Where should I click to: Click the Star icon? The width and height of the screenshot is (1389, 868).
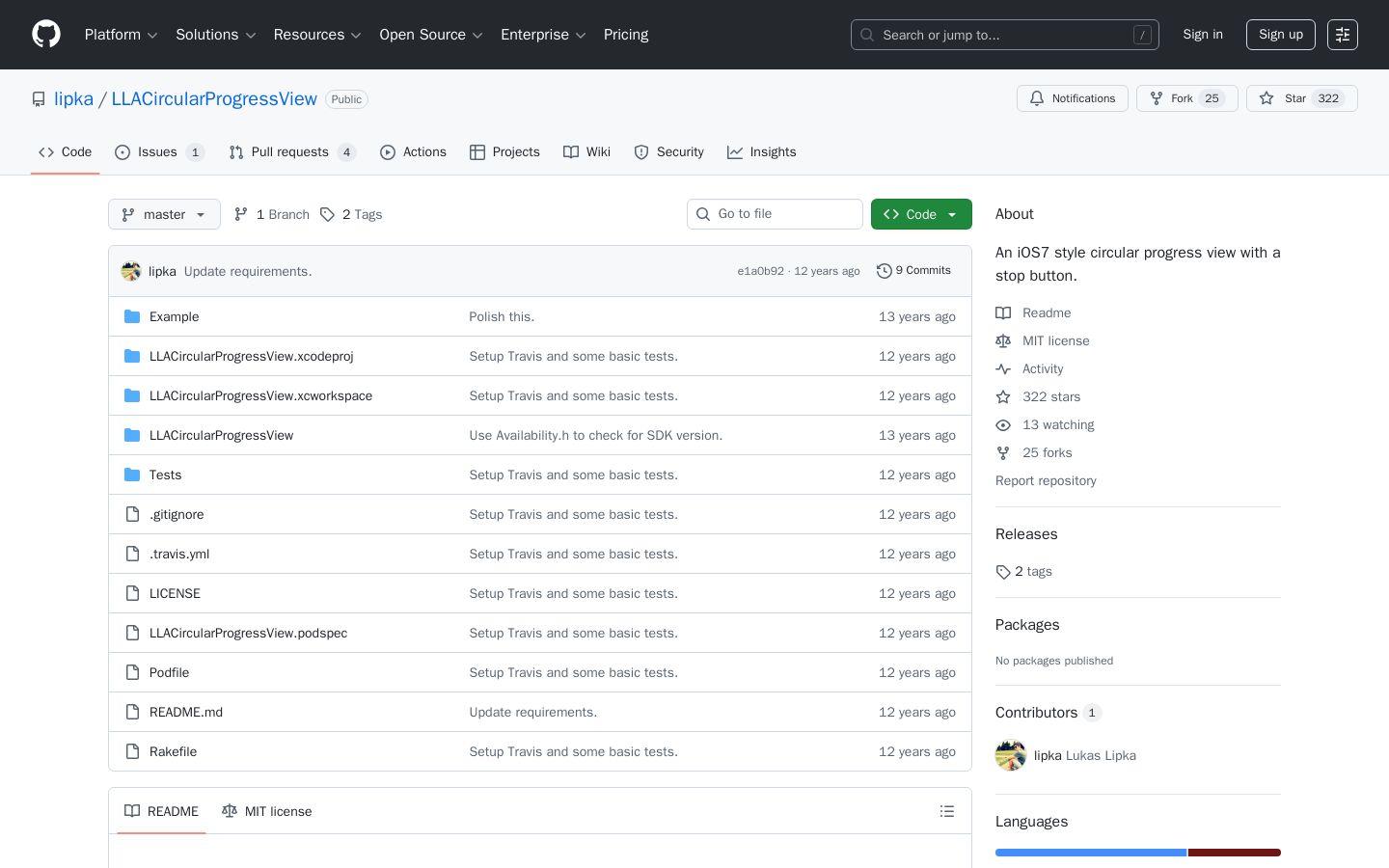(1266, 98)
